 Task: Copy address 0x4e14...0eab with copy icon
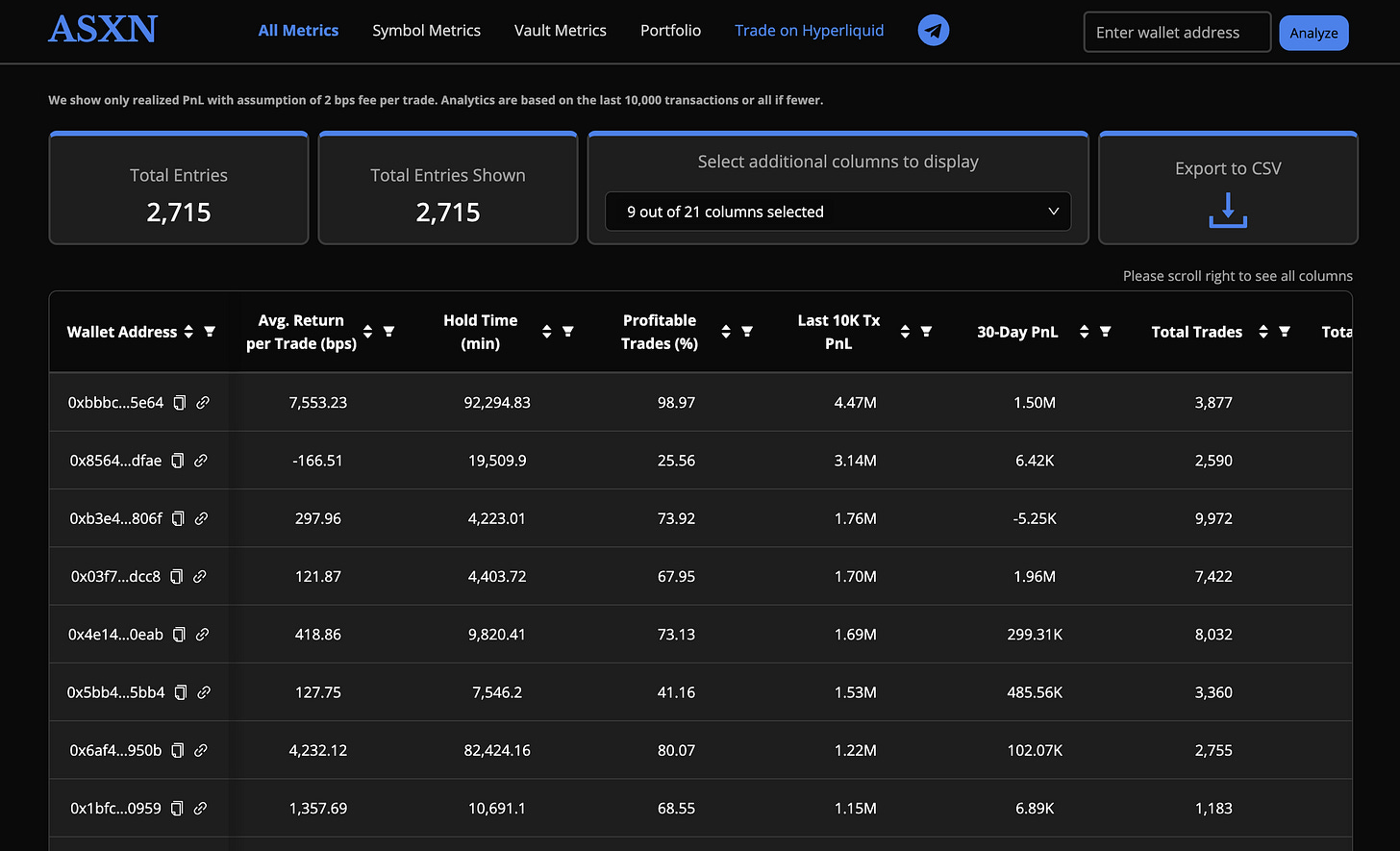pyautogui.click(x=180, y=635)
